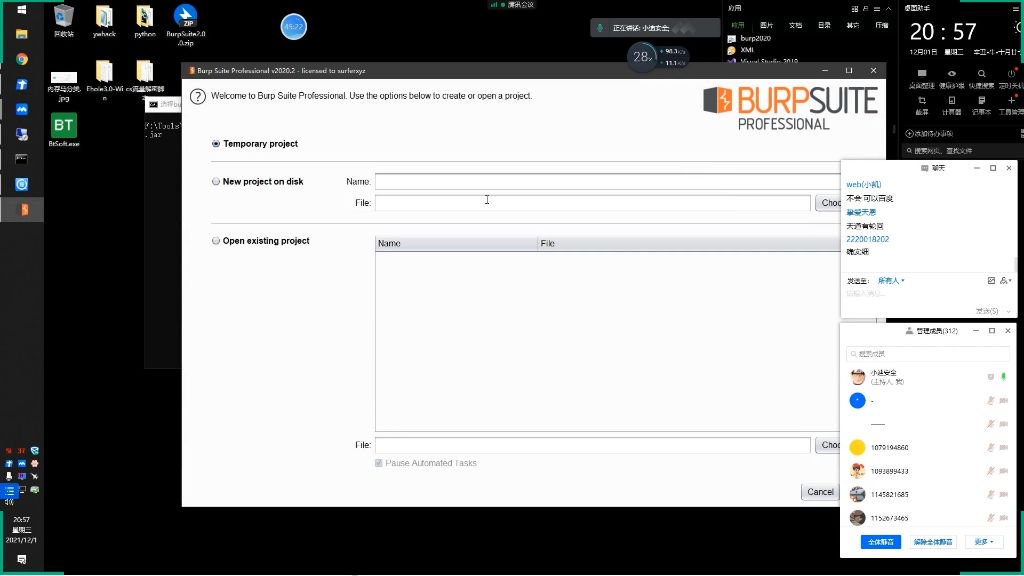Select the Ehole3.0-Win folder icon

click(x=104, y=80)
